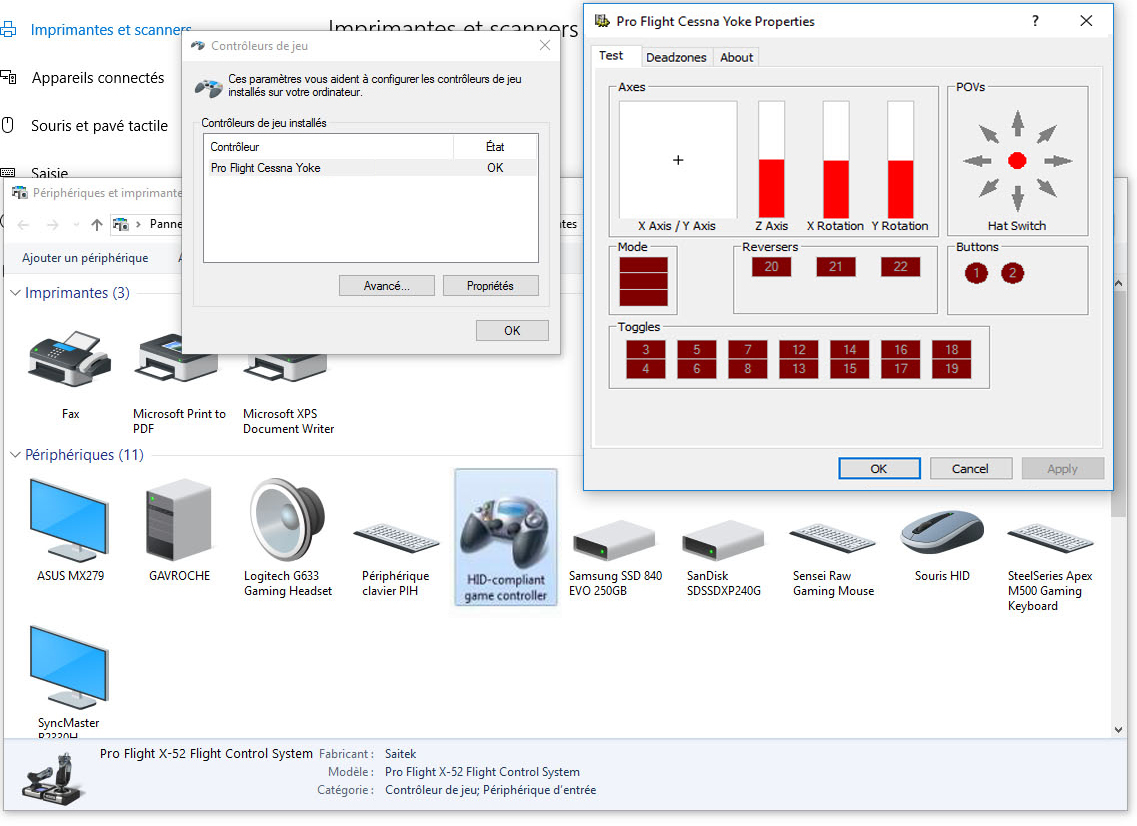The width and height of the screenshot is (1137, 826).
Task: Click the Avancé... button
Action: click(x=386, y=286)
